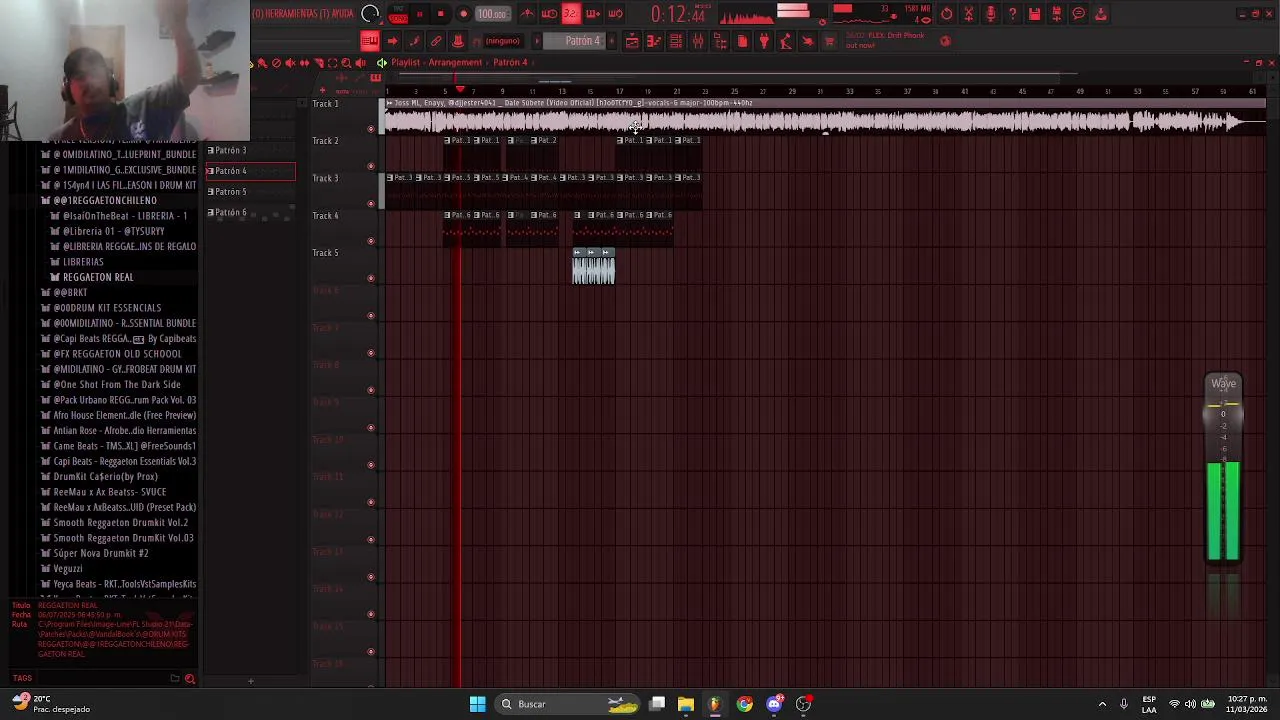Click the Patrón 4 breadcrumb in the playlist title

[510, 62]
